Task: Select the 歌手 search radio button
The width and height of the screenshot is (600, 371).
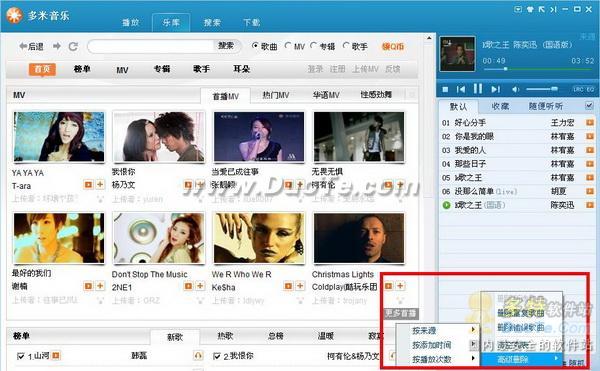Action: [346, 46]
